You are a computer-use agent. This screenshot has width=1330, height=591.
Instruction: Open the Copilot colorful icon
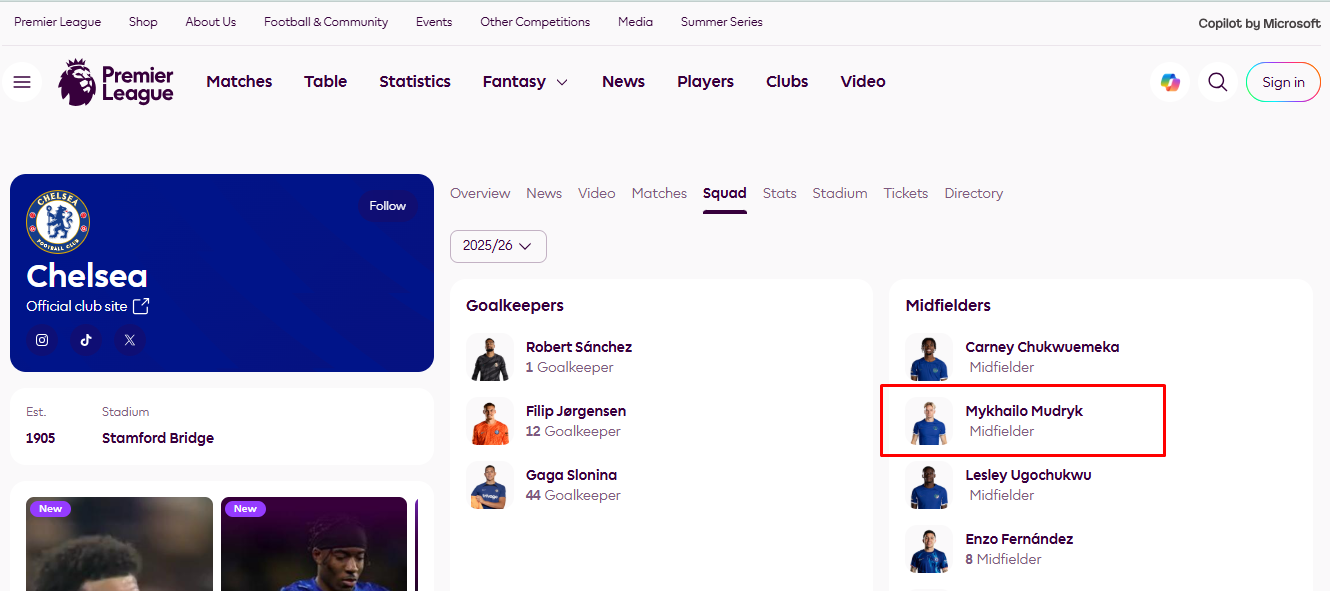tap(1170, 82)
